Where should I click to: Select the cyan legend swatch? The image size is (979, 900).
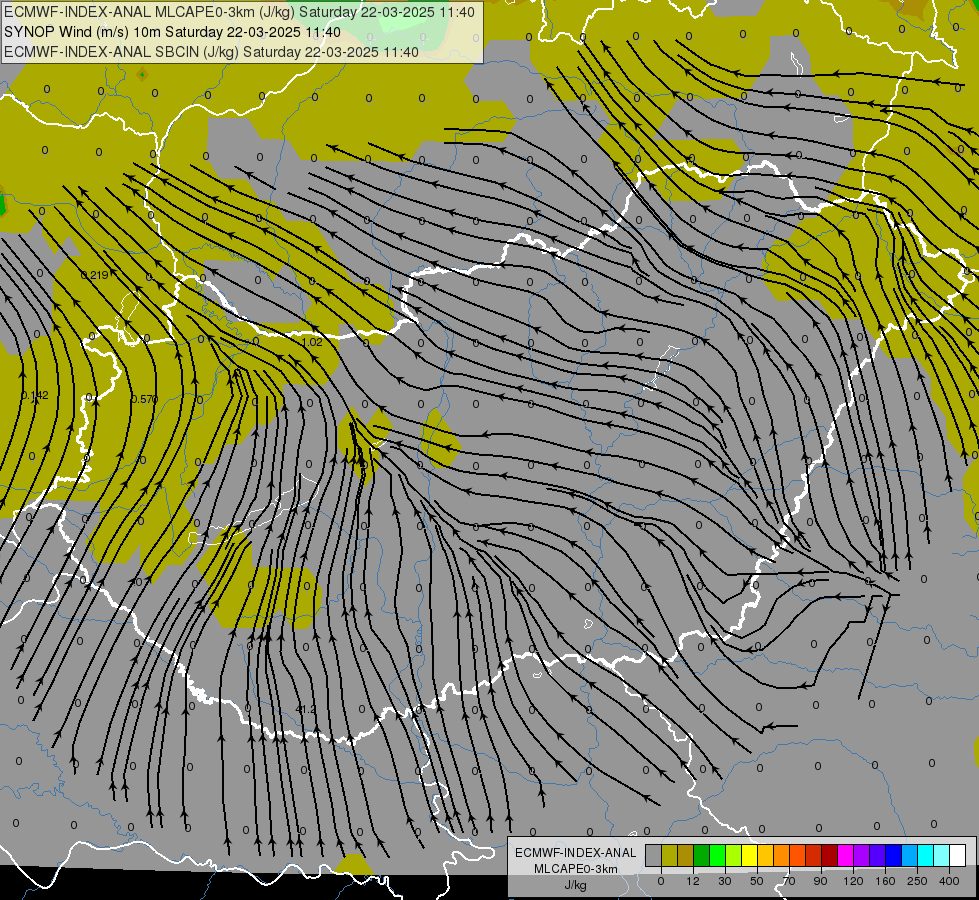click(925, 856)
